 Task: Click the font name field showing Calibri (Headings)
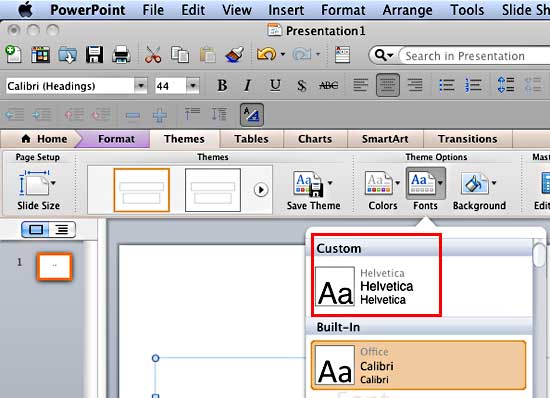[70, 86]
